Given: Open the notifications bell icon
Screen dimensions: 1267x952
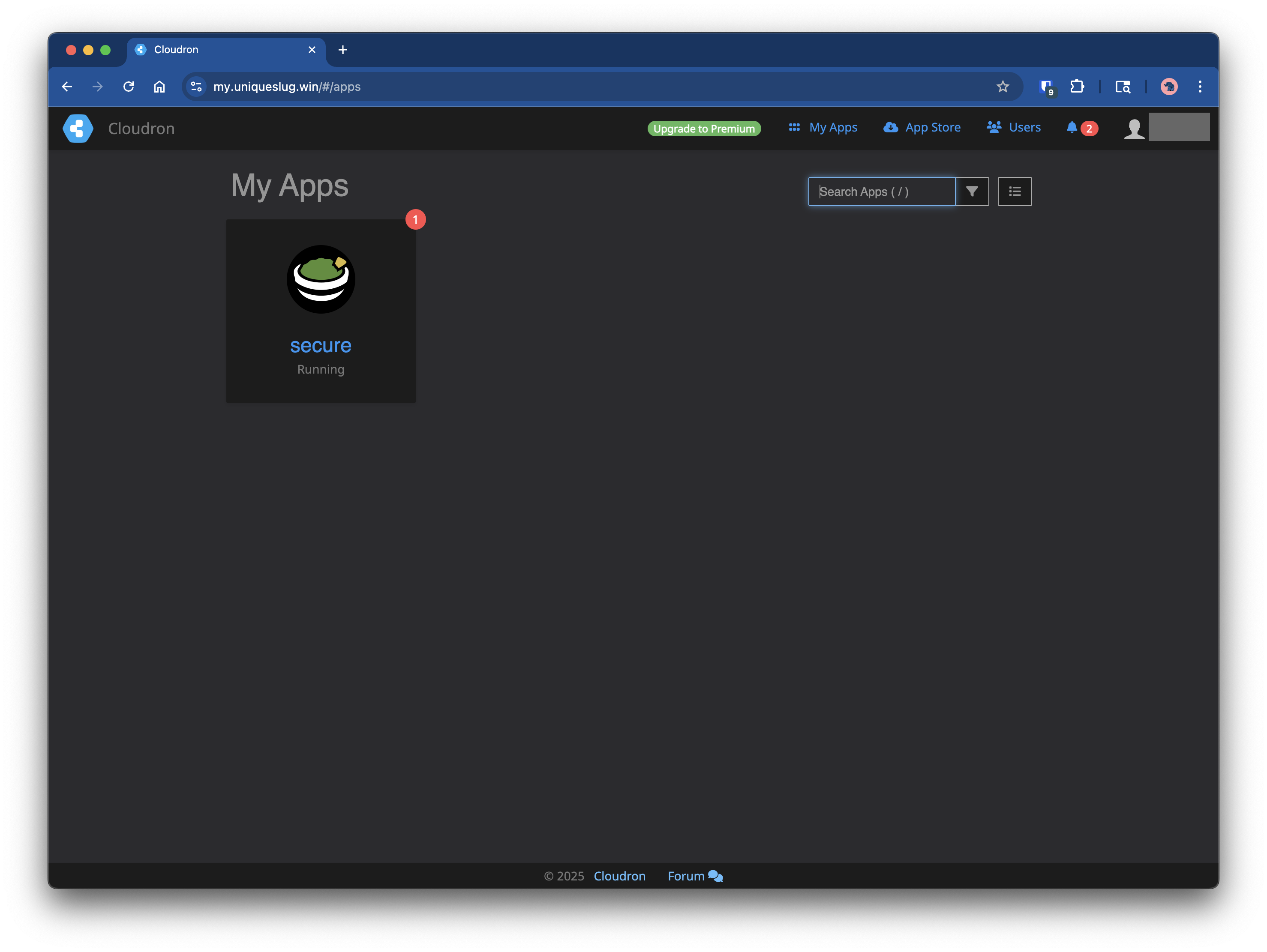Looking at the screenshot, I should coord(1071,127).
